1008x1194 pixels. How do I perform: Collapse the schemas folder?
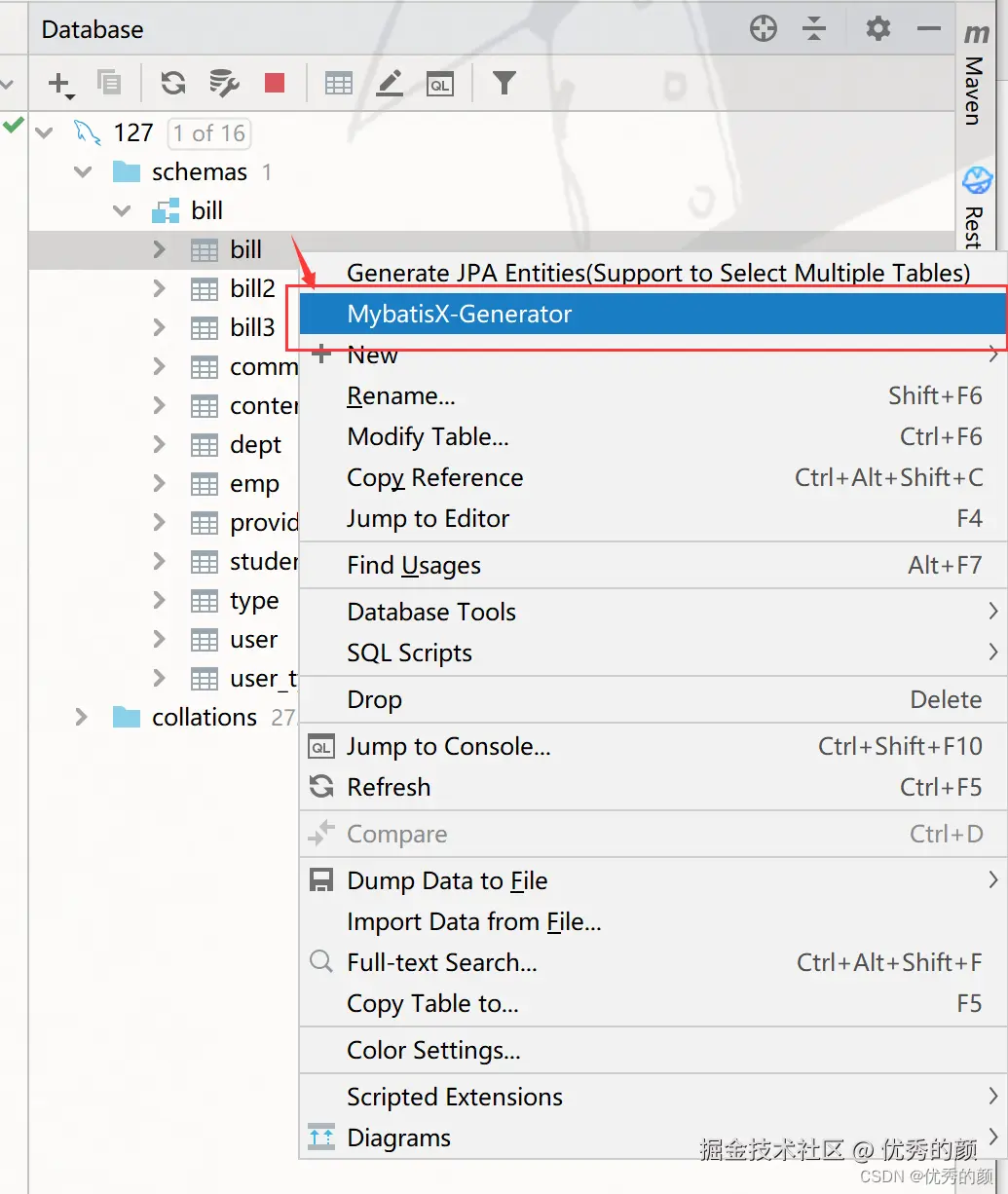pyautogui.click(x=83, y=172)
